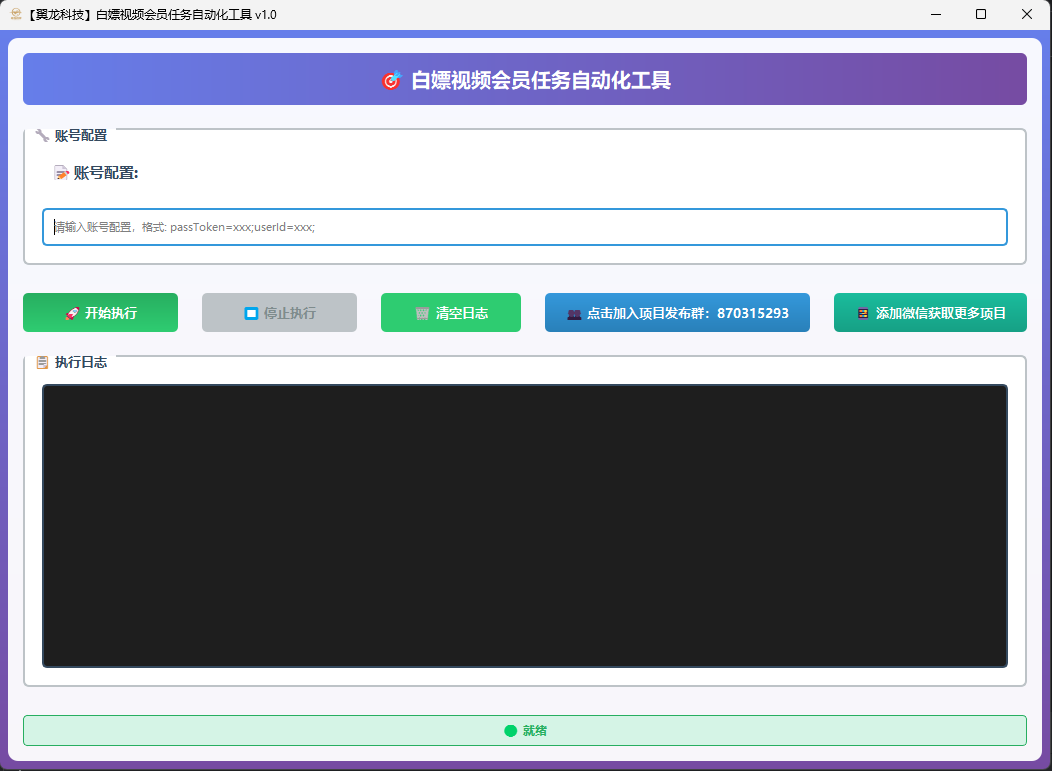Viewport: 1052px width, 771px height.
Task: Click inside the black execution log area
Action: pyautogui.click(x=524, y=525)
